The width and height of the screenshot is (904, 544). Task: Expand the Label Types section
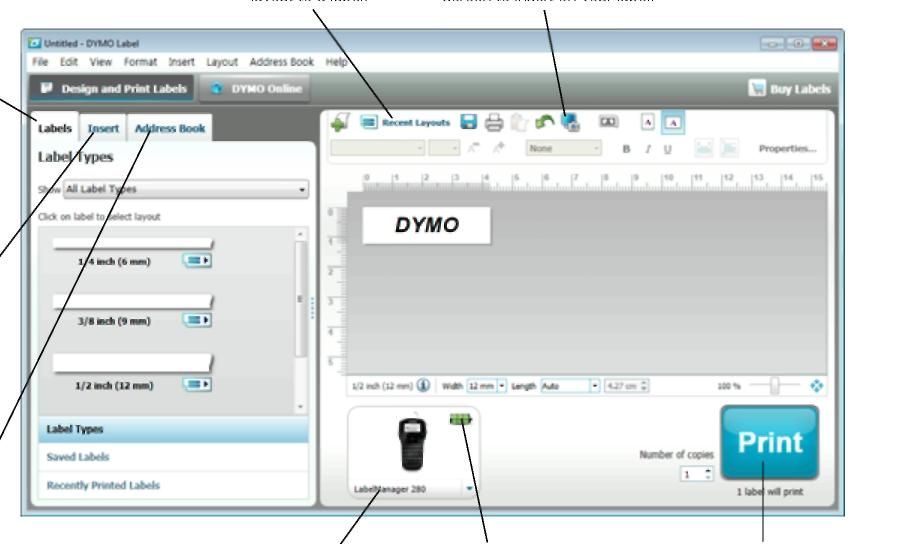(x=174, y=429)
